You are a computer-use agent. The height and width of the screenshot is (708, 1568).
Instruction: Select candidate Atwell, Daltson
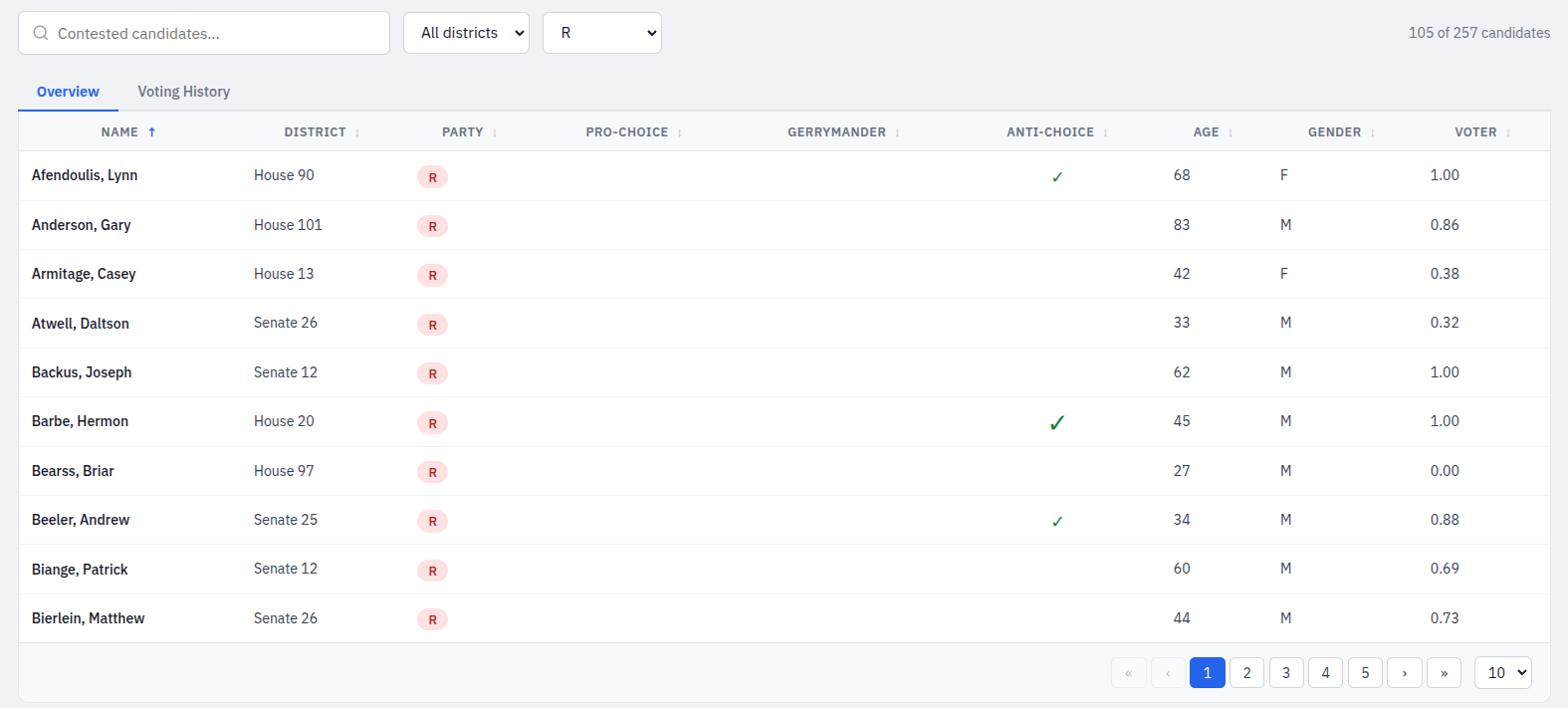click(81, 324)
